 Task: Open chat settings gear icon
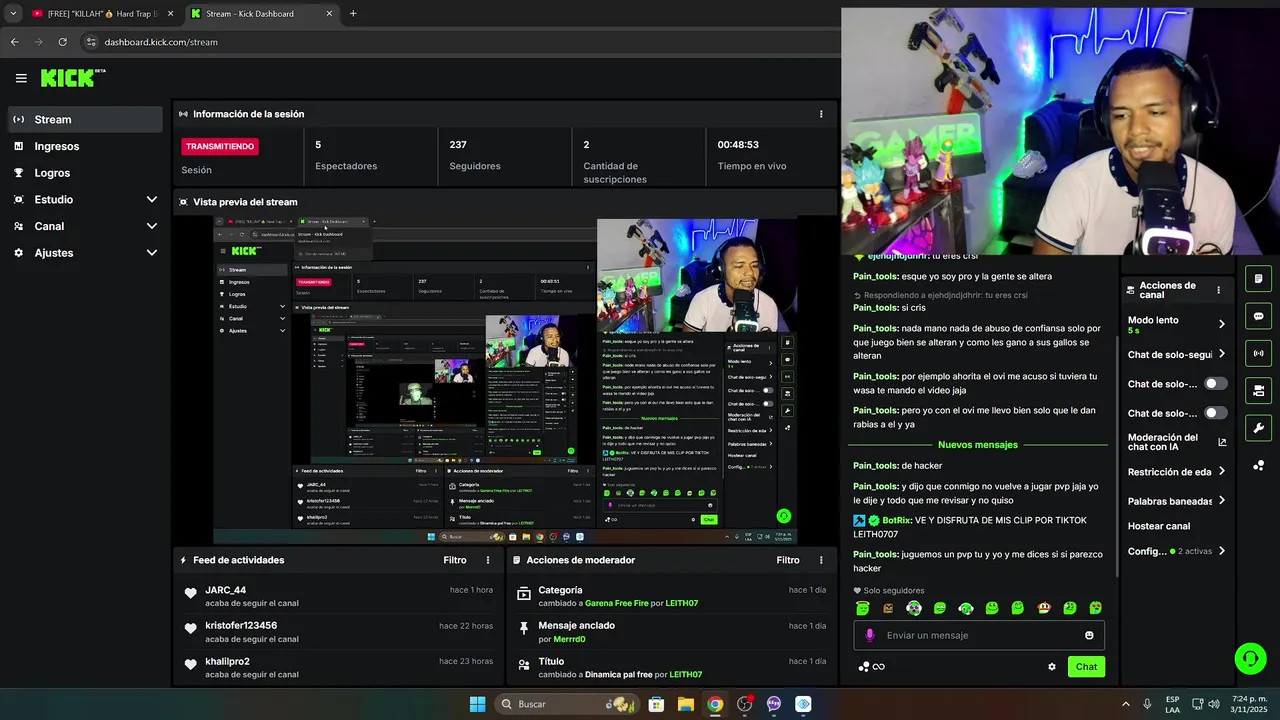(1051, 667)
